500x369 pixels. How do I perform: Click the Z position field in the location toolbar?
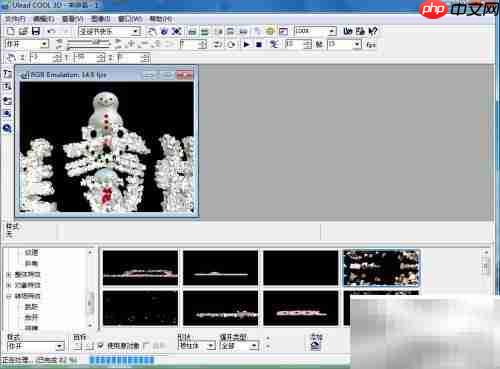(x=133, y=58)
